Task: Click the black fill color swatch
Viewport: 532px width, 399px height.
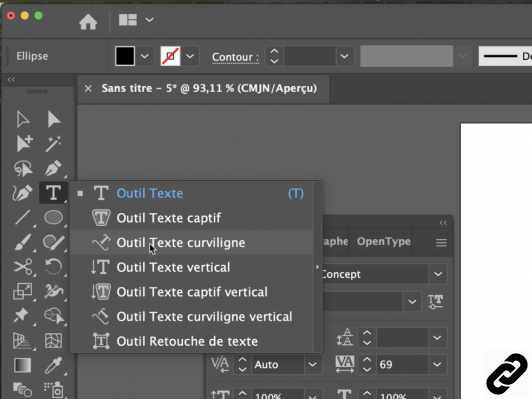Action: 125,56
